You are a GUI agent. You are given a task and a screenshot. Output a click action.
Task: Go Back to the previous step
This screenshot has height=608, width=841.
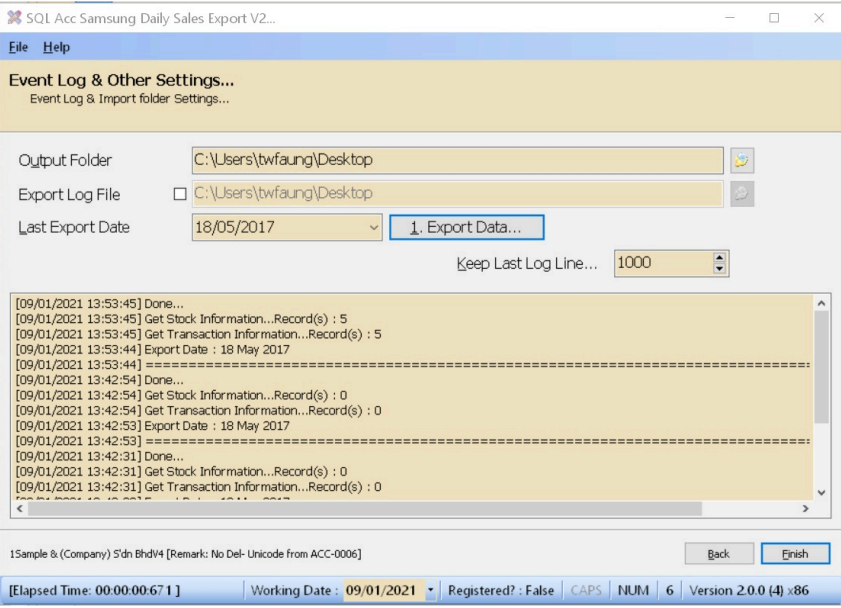[x=718, y=554]
